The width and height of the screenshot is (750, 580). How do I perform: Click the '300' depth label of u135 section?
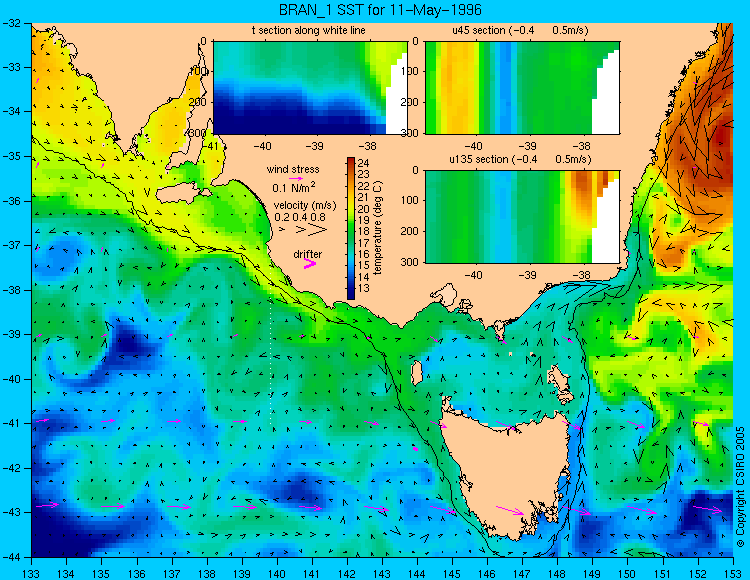[411, 262]
